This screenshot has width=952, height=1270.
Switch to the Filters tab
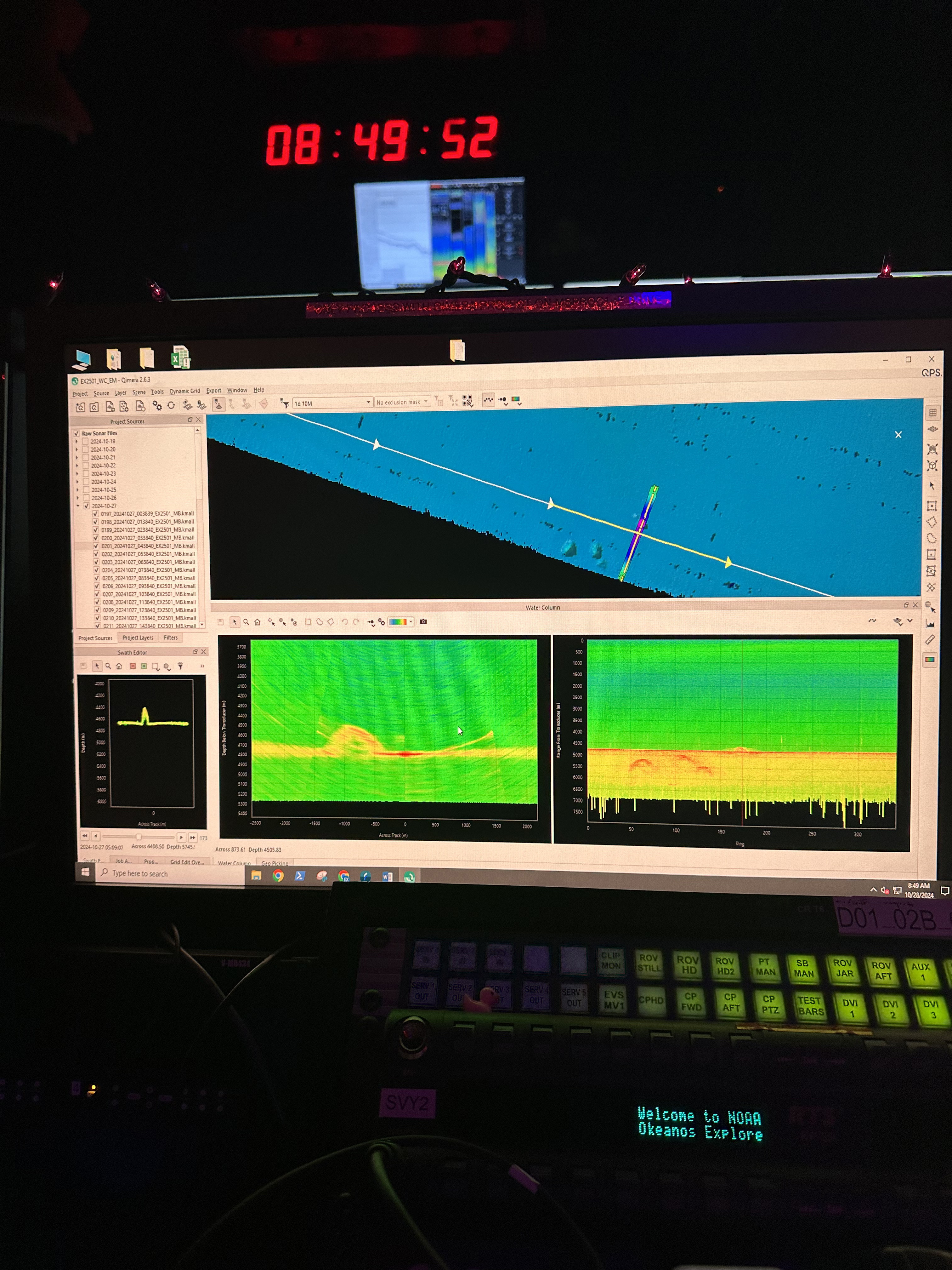click(170, 637)
